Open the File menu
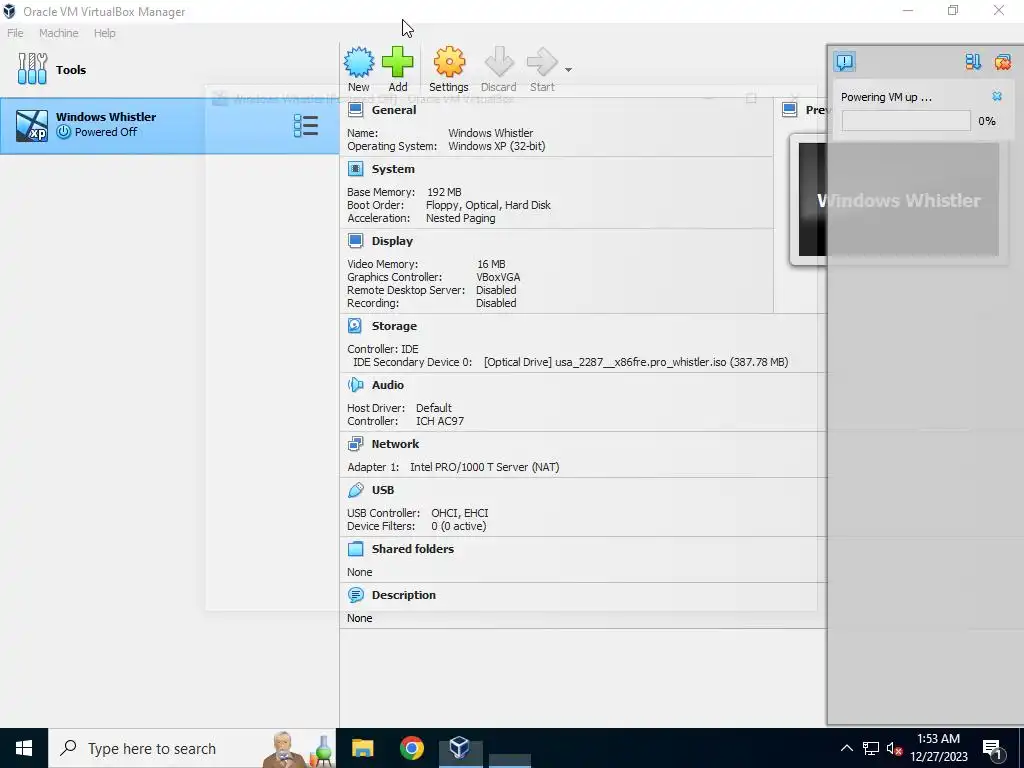Screen dimensions: 1024x768 15,33
